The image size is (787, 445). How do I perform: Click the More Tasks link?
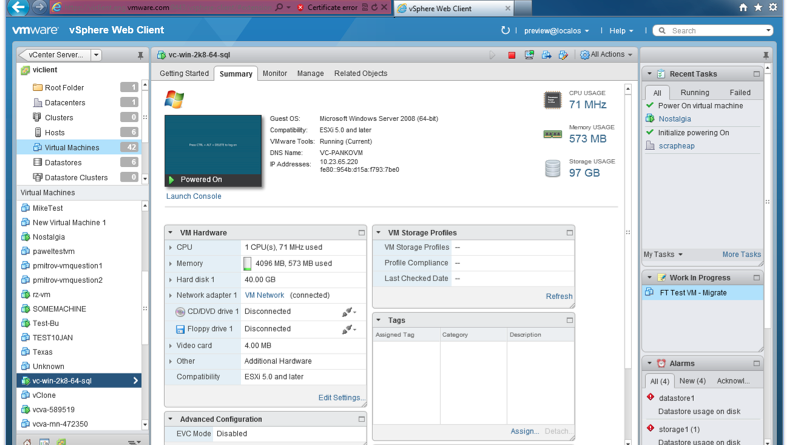click(x=741, y=254)
